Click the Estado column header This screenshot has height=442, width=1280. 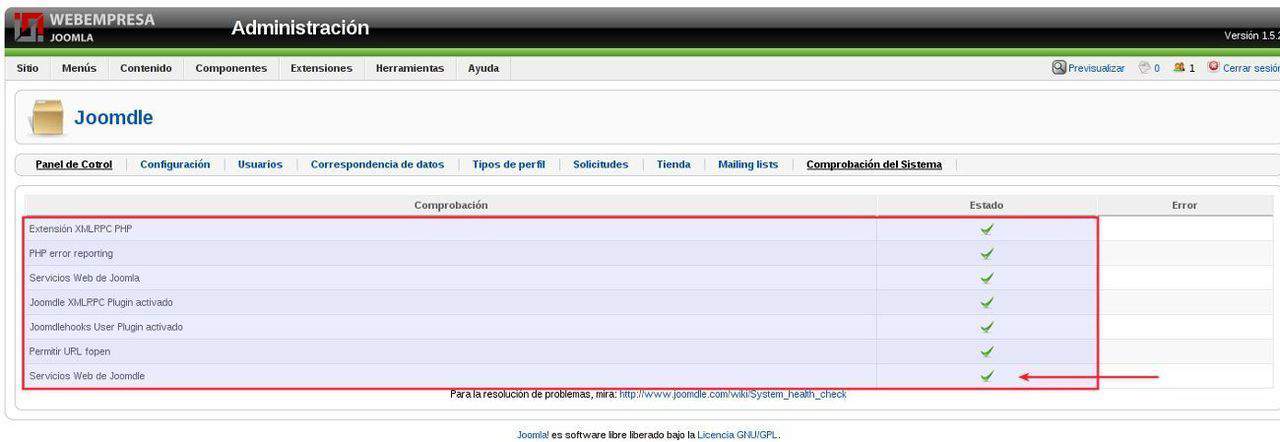pyautogui.click(x=987, y=205)
